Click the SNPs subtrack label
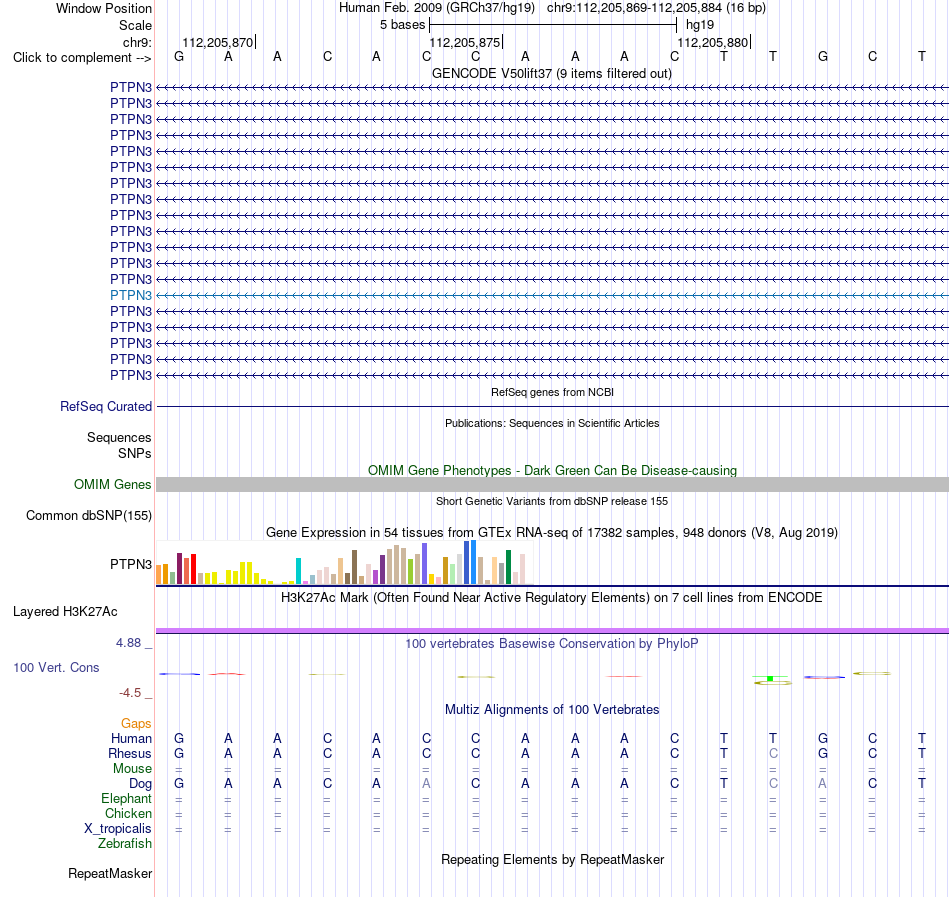Screen dimensions: 950x897 pos(135,453)
